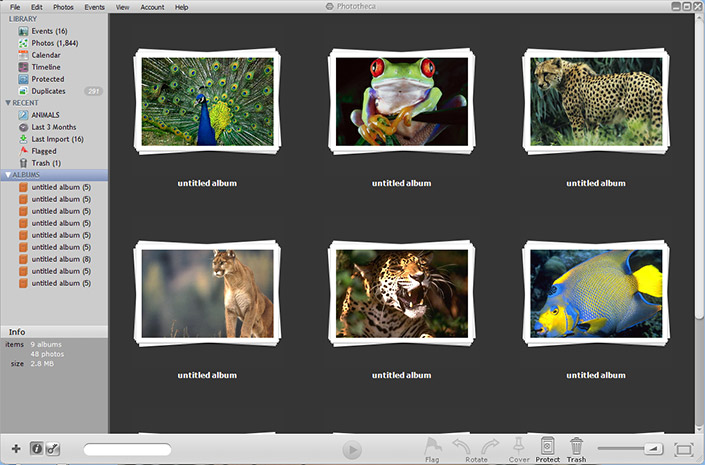
Task: Open the File menu
Action: click(15, 7)
